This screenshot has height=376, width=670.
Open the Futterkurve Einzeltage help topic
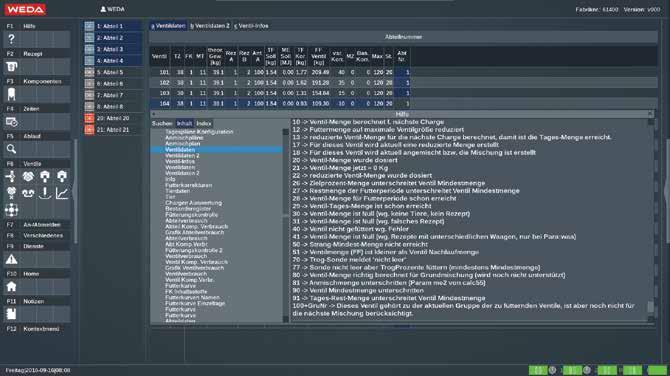(x=195, y=303)
